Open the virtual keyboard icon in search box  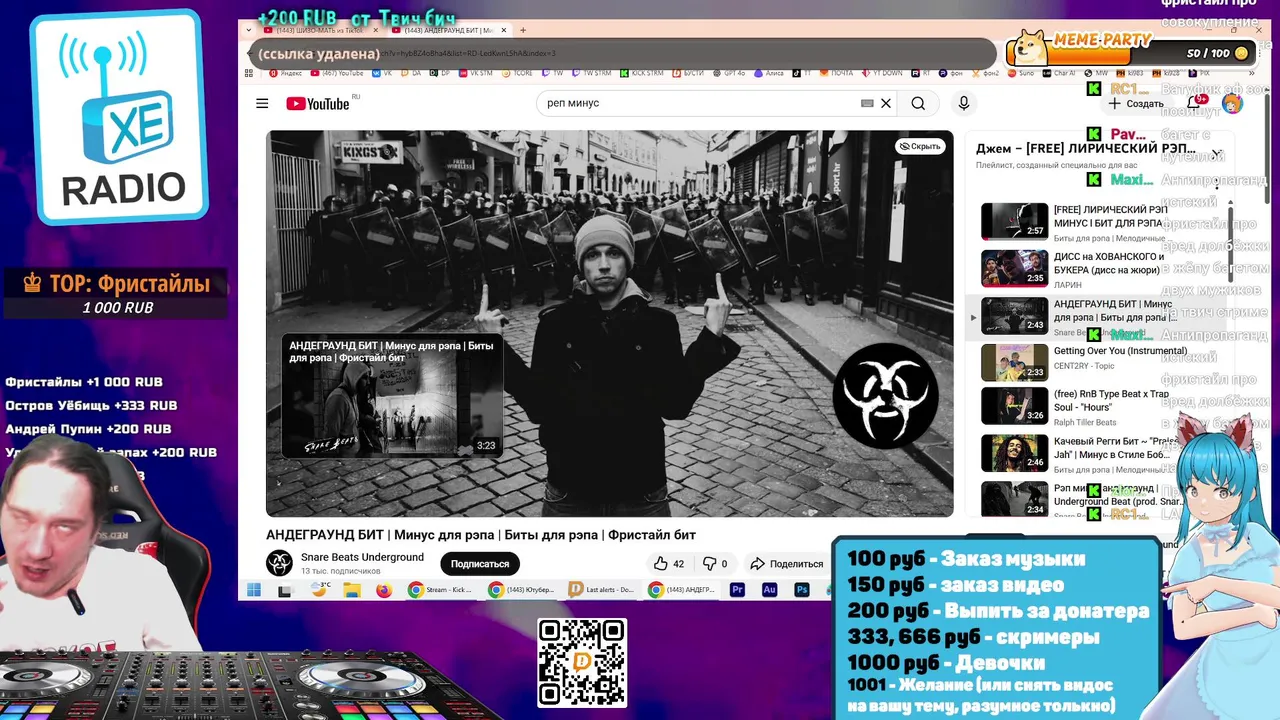click(867, 103)
